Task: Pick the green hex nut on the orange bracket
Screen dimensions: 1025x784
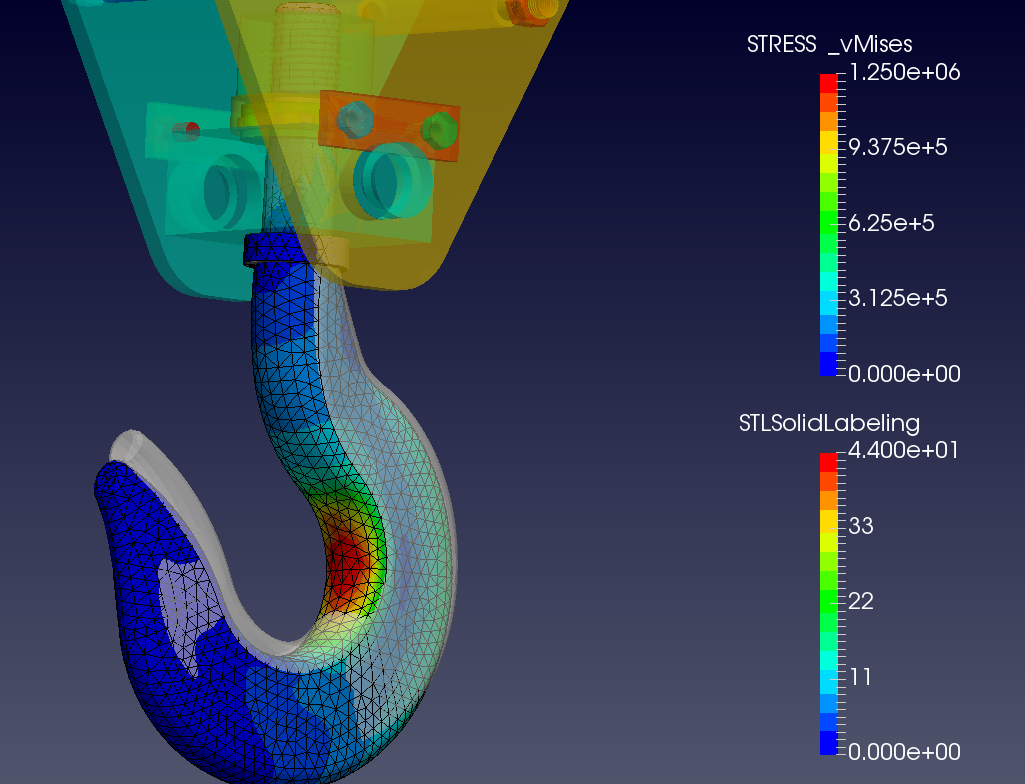Action: [440, 129]
